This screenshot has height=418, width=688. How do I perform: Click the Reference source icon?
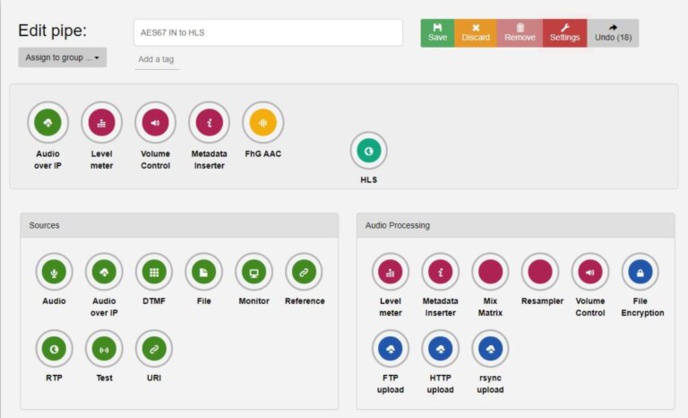pos(304,271)
